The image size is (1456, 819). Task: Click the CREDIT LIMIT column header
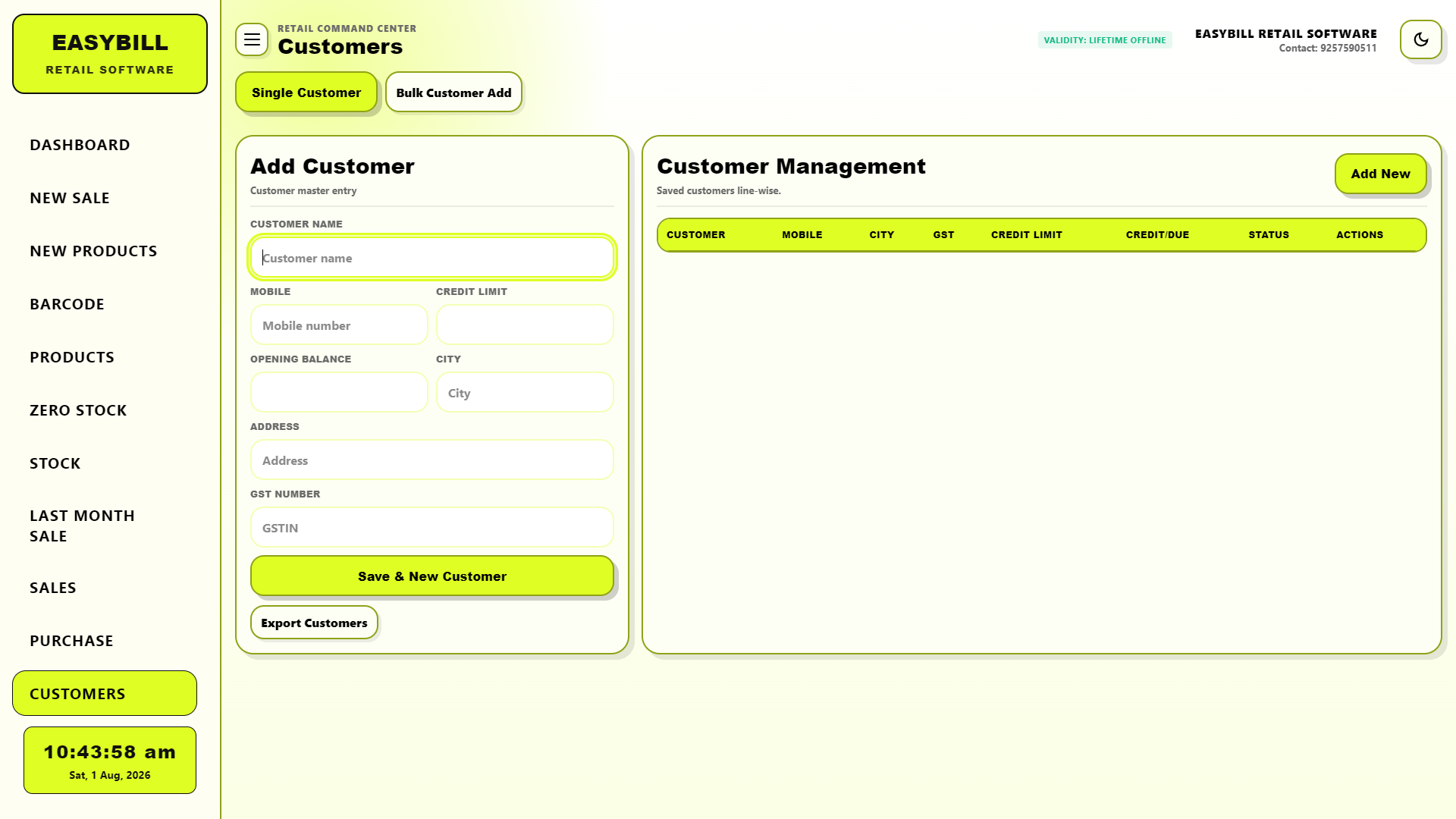click(x=1026, y=235)
